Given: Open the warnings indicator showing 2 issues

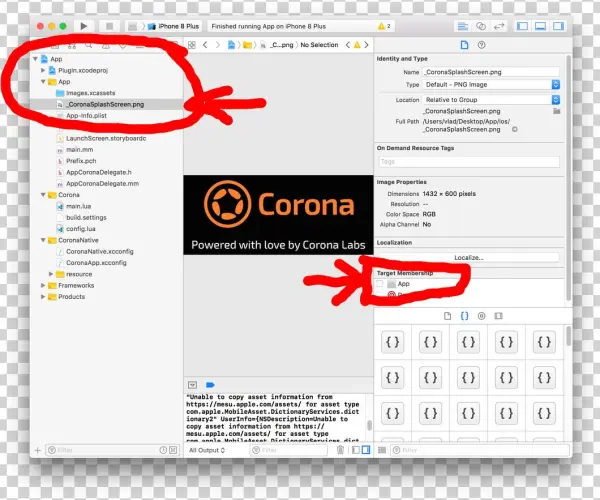Looking at the screenshot, I should (384, 26).
